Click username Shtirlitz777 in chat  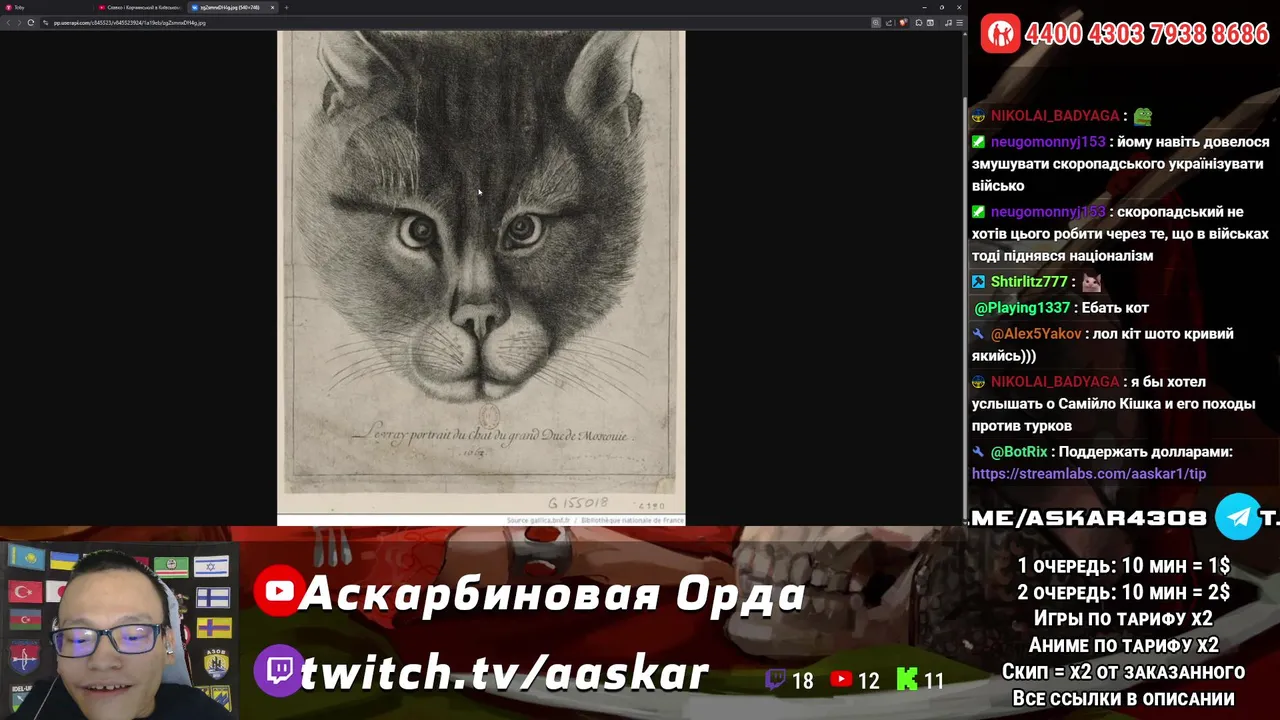[x=1028, y=282]
